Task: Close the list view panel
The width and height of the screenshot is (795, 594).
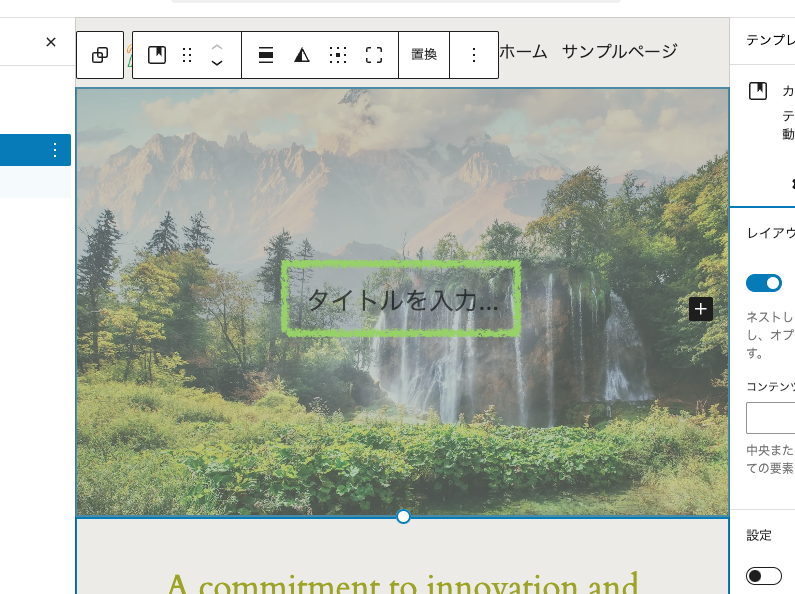Action: 51,42
